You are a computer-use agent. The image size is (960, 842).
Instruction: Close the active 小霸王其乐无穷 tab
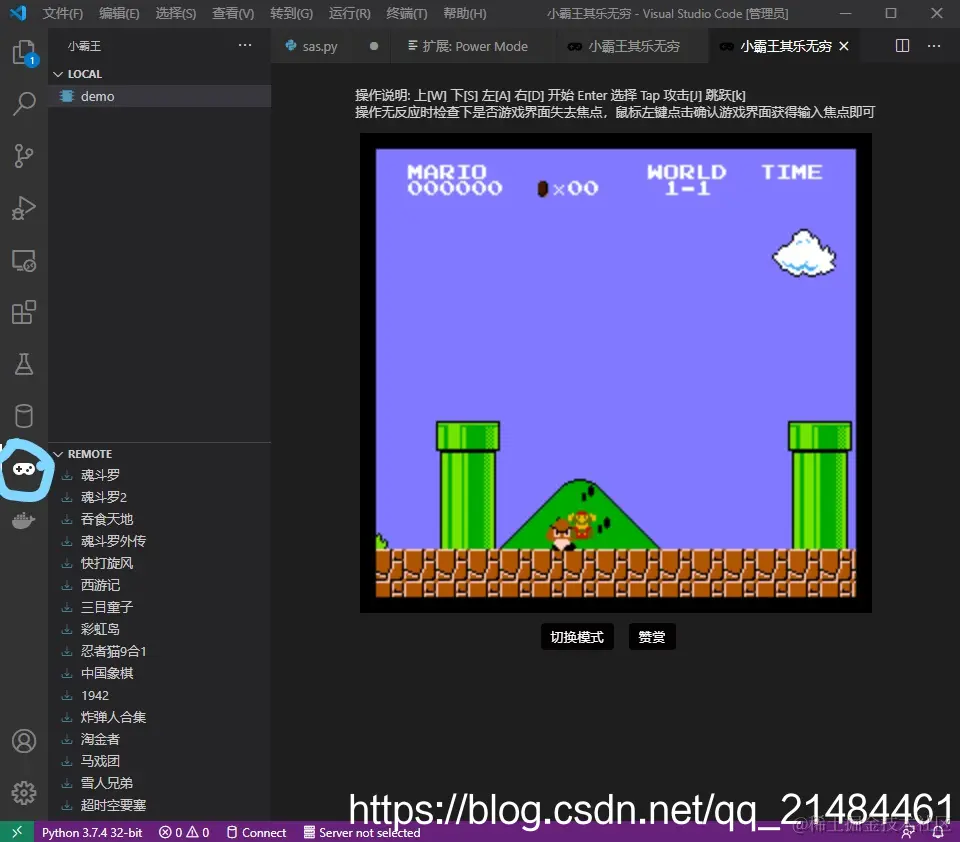click(x=844, y=46)
